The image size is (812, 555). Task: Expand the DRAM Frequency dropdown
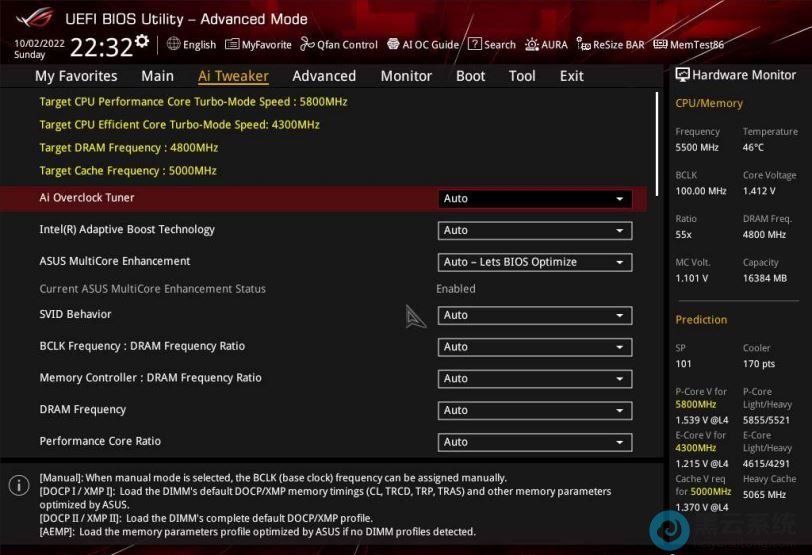tap(535, 410)
